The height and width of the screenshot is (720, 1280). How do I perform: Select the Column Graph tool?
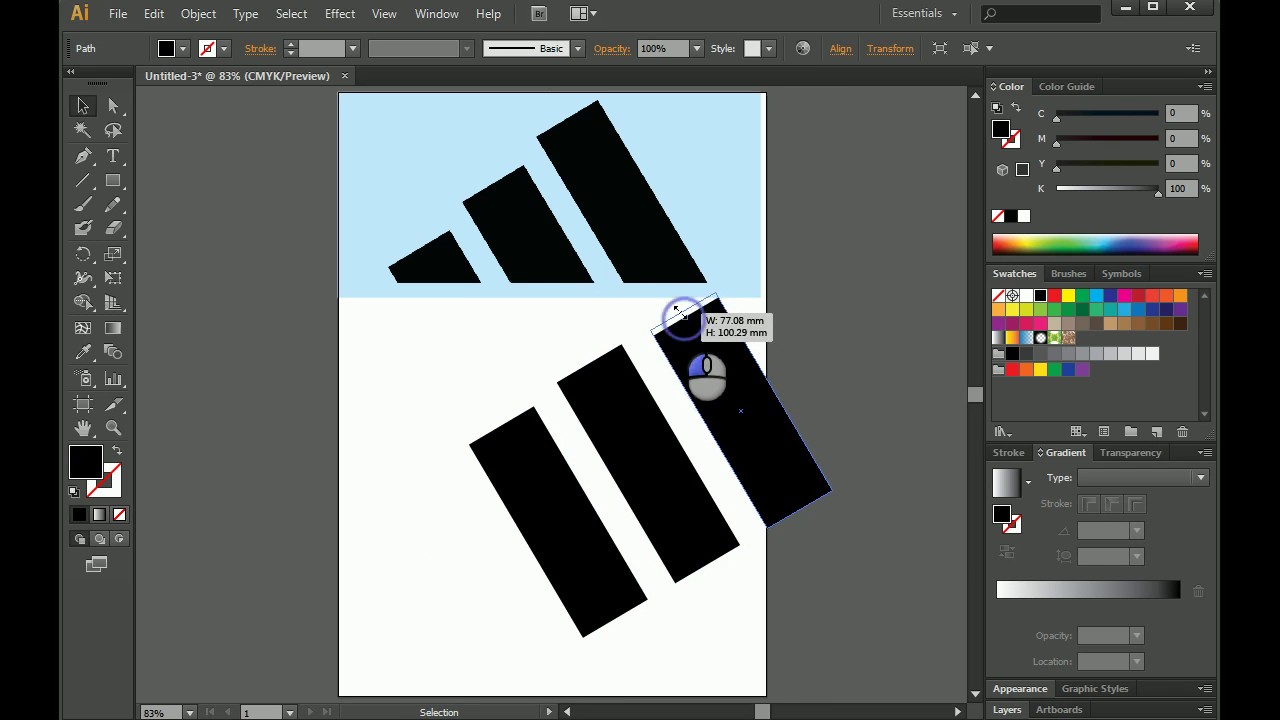coord(113,379)
